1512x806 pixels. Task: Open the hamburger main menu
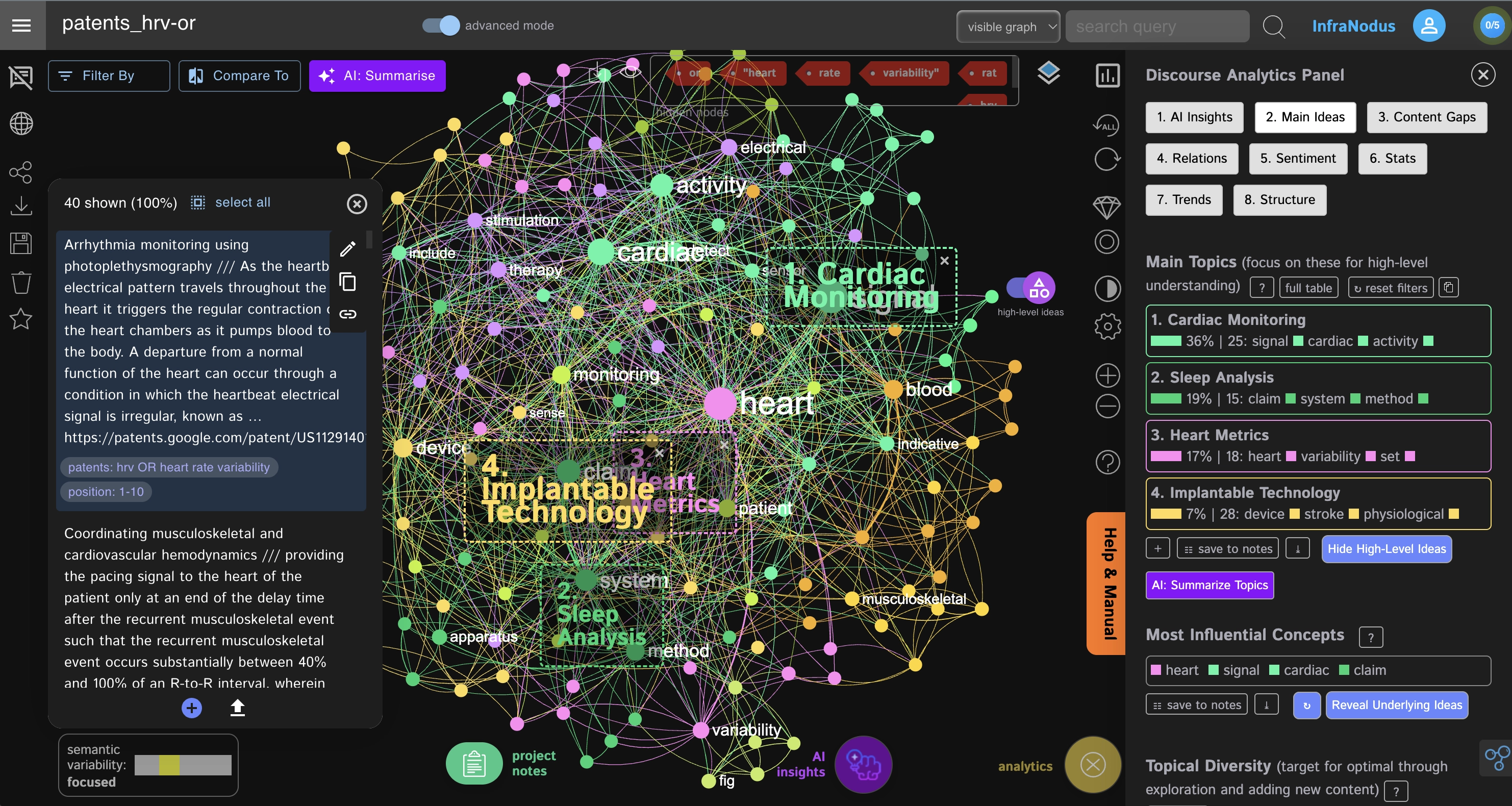click(x=22, y=25)
